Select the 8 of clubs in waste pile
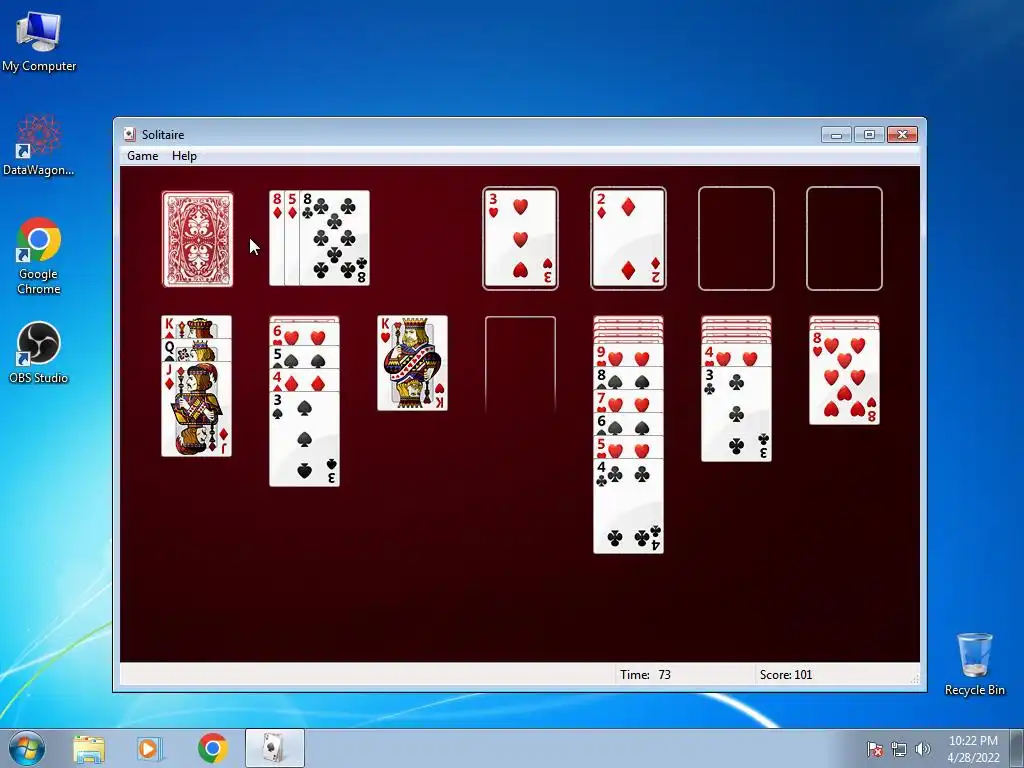Screen dimensions: 1024x768 click(334, 238)
